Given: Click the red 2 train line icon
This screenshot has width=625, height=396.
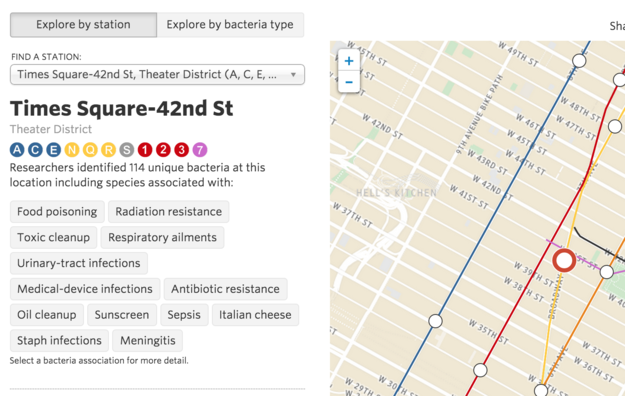Looking at the screenshot, I should (x=163, y=150).
